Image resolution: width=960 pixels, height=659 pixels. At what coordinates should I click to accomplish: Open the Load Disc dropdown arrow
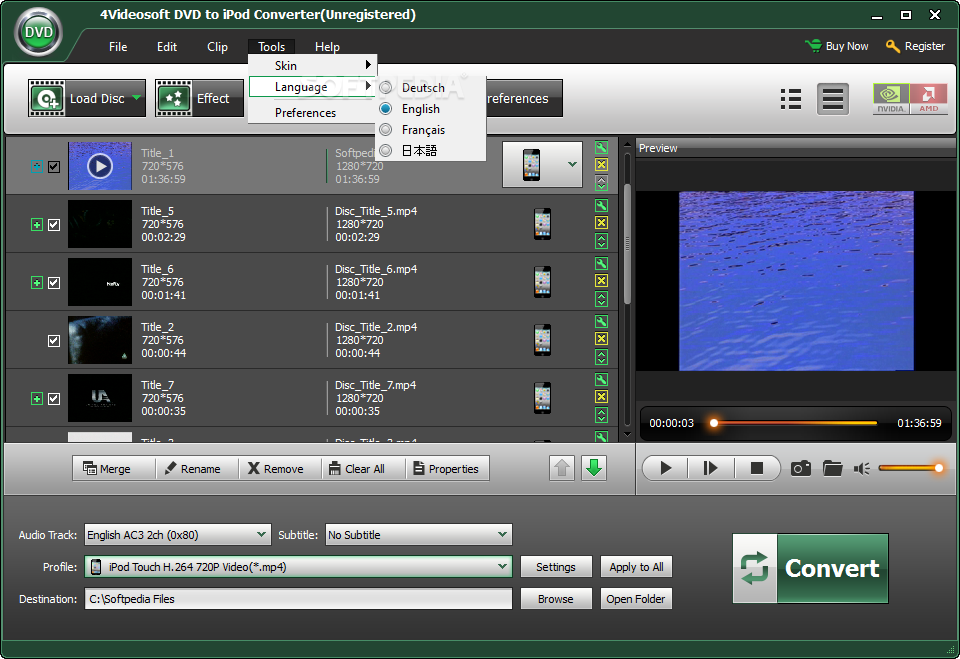(137, 97)
